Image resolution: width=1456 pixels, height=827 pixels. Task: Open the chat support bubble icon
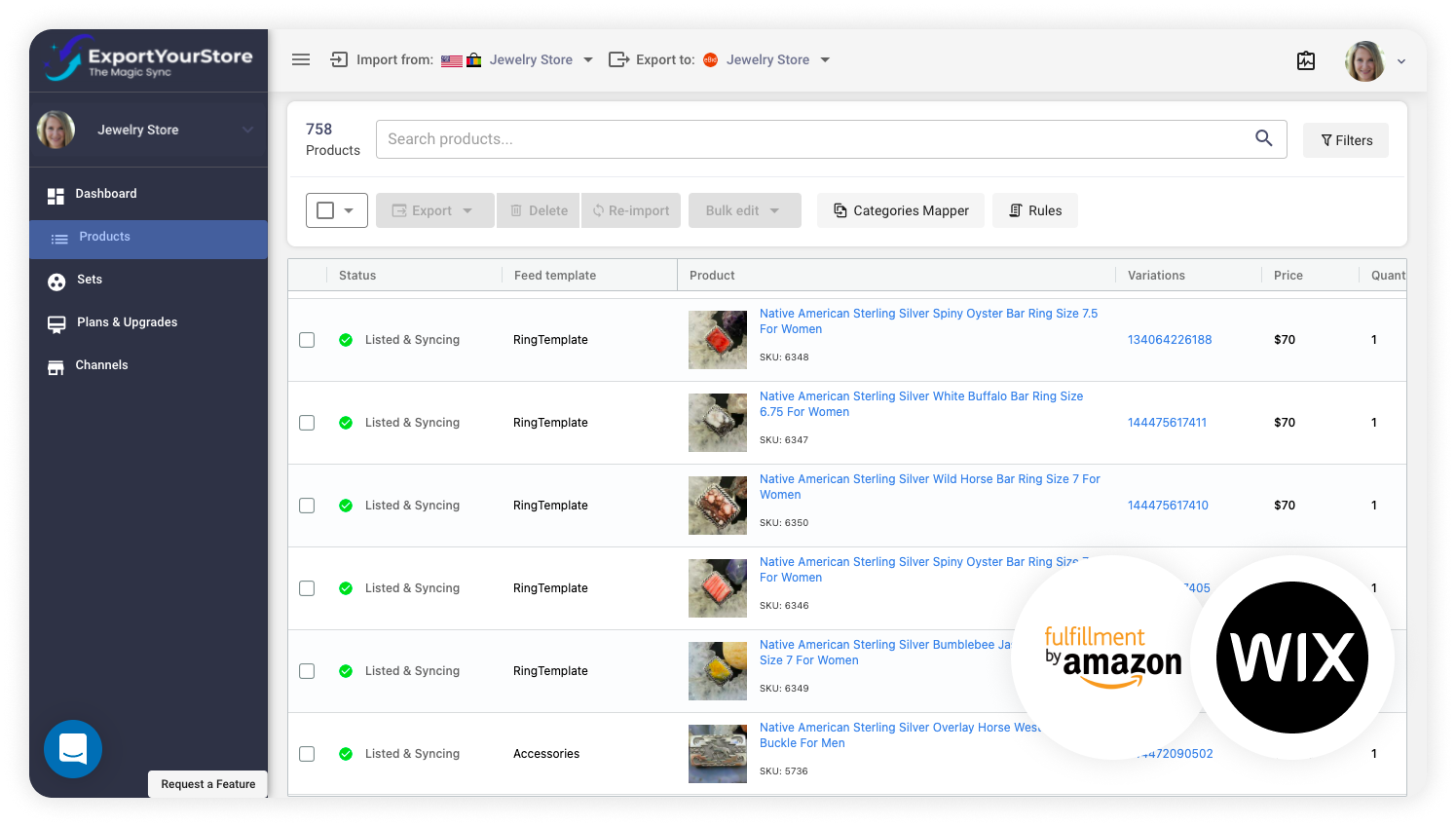point(73,748)
